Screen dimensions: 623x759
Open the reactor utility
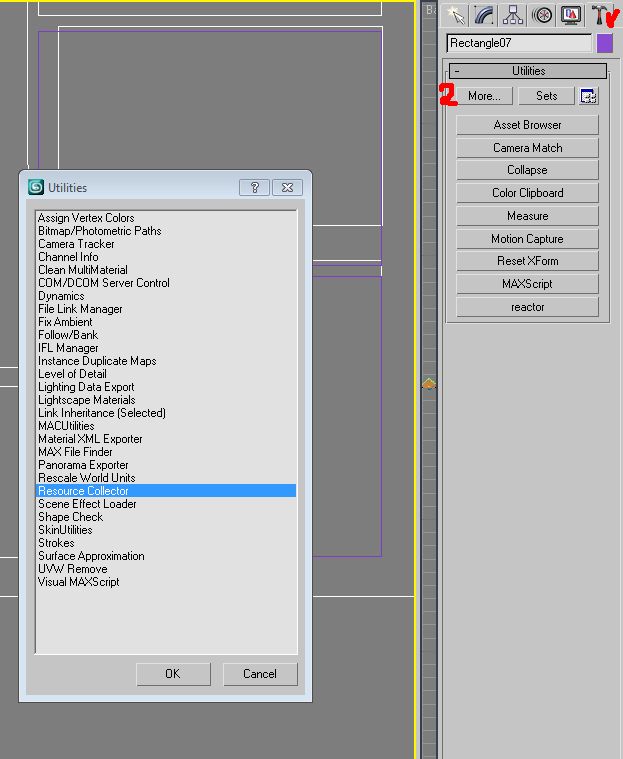(528, 307)
